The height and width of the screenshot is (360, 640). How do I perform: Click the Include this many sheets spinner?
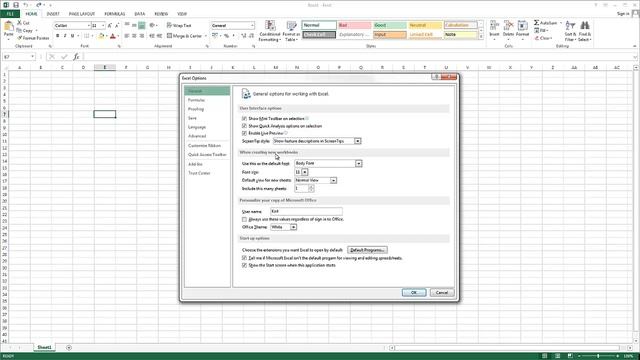311,189
